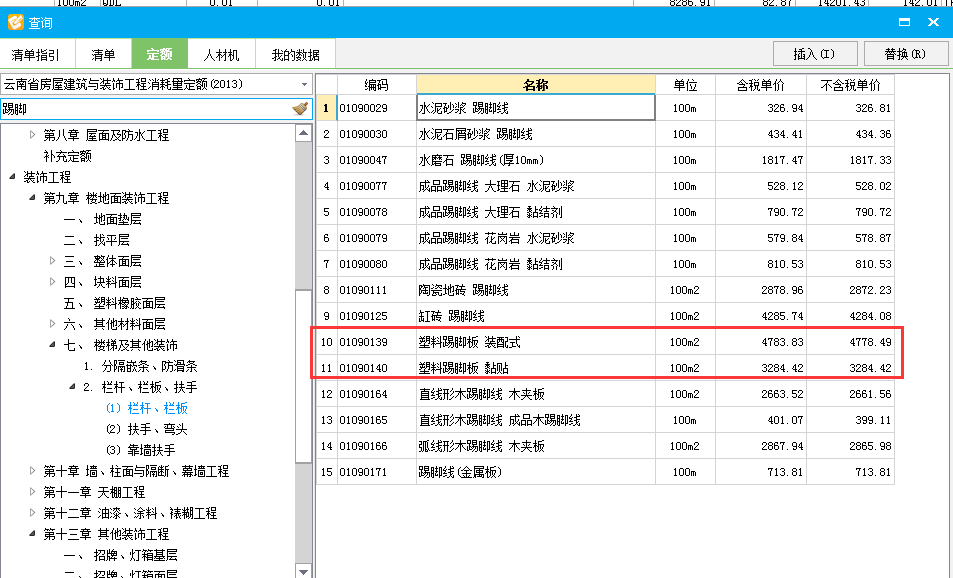Image resolution: width=953 pixels, height=578 pixels.
Task: Click the 不含税单价 column header
Action: coord(850,85)
